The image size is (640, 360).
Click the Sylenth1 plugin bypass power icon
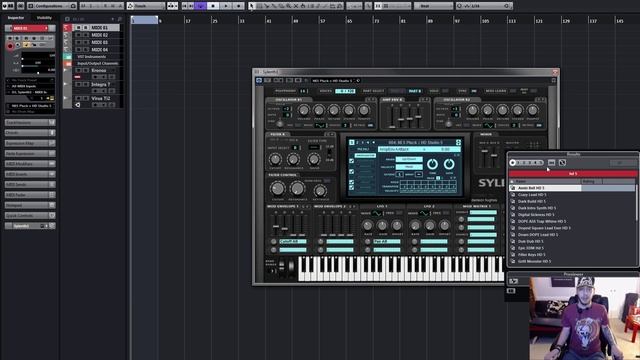(259, 80)
